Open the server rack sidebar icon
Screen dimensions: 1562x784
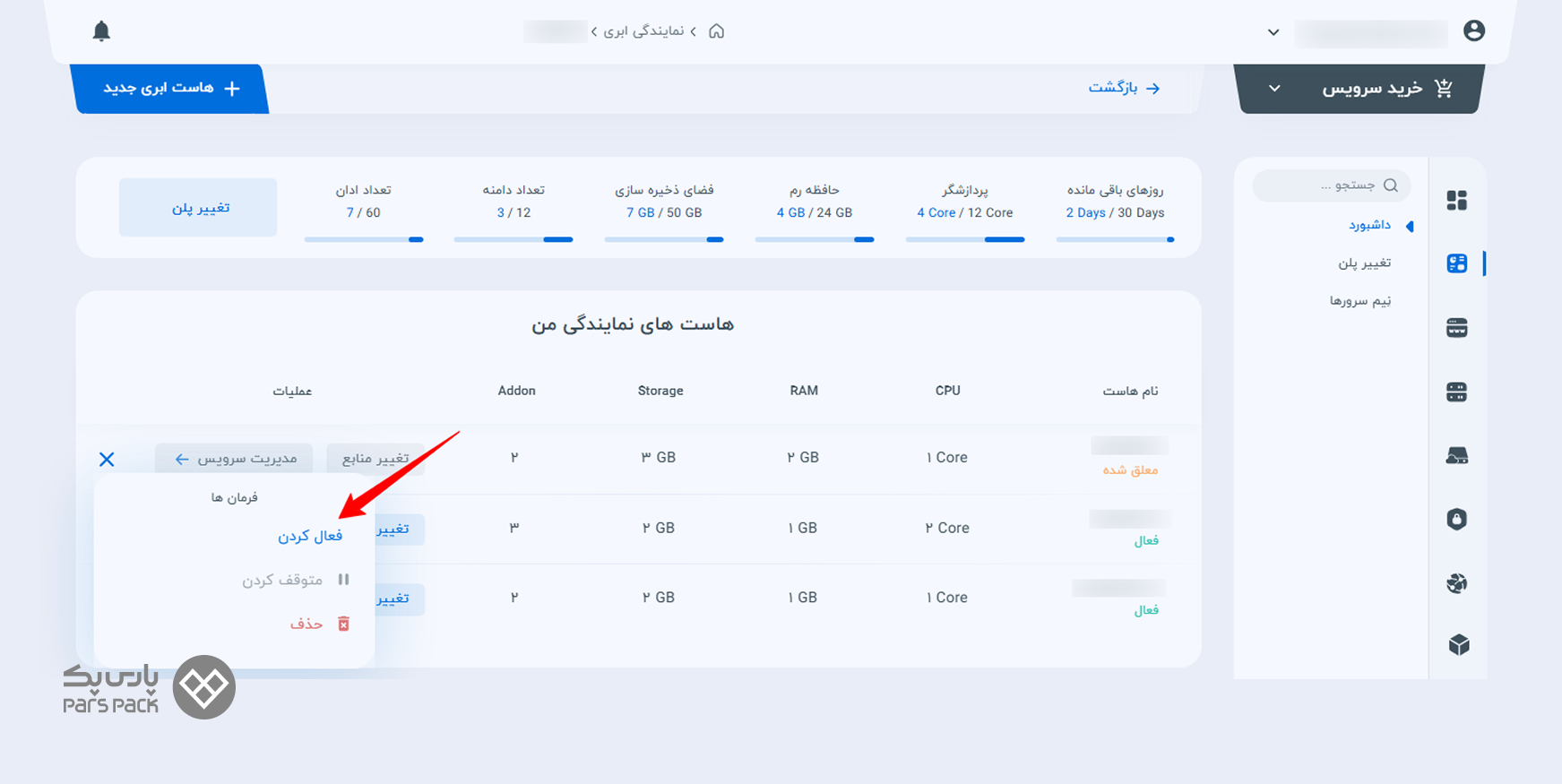1456,392
